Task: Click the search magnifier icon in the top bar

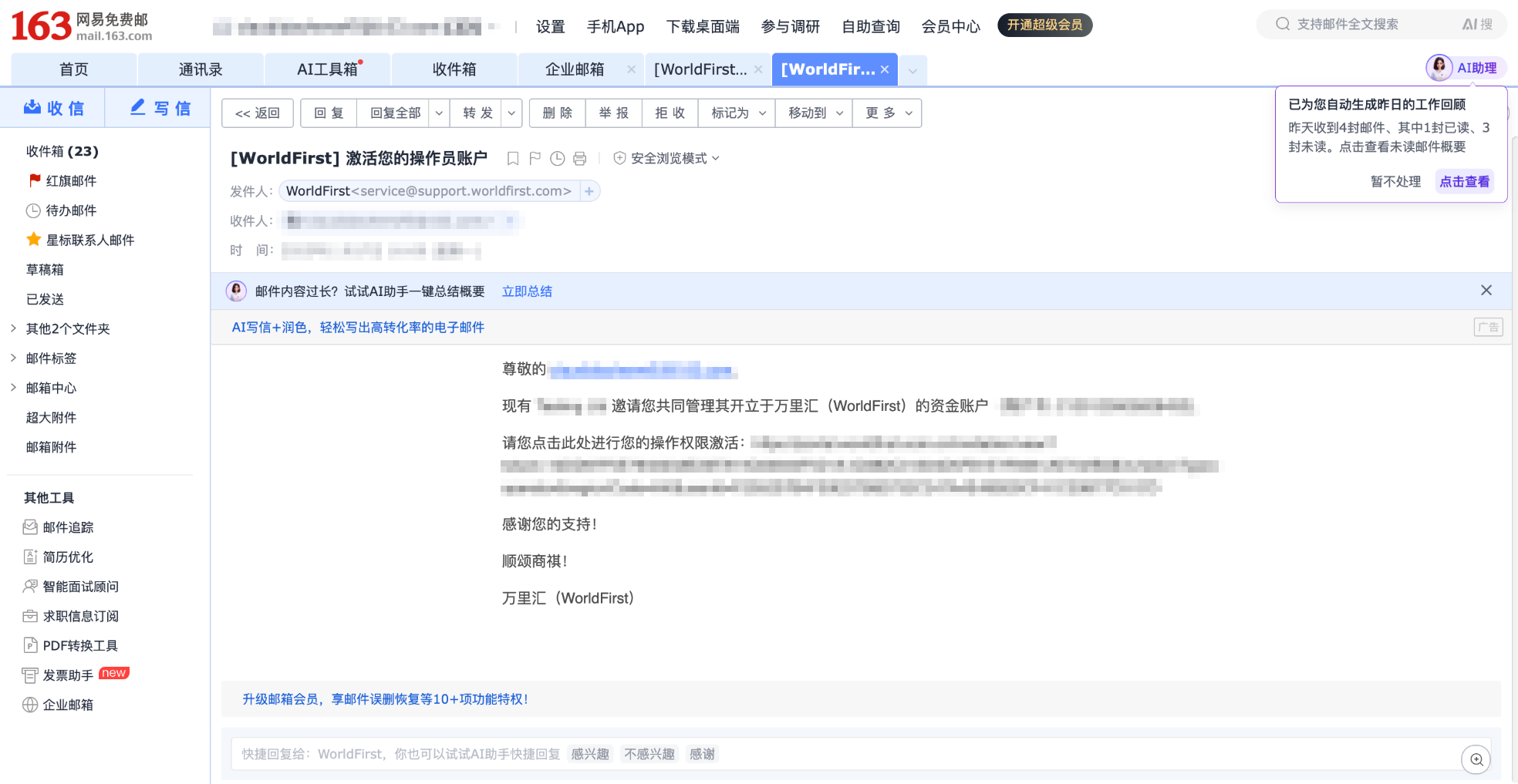Action: pos(1283,24)
